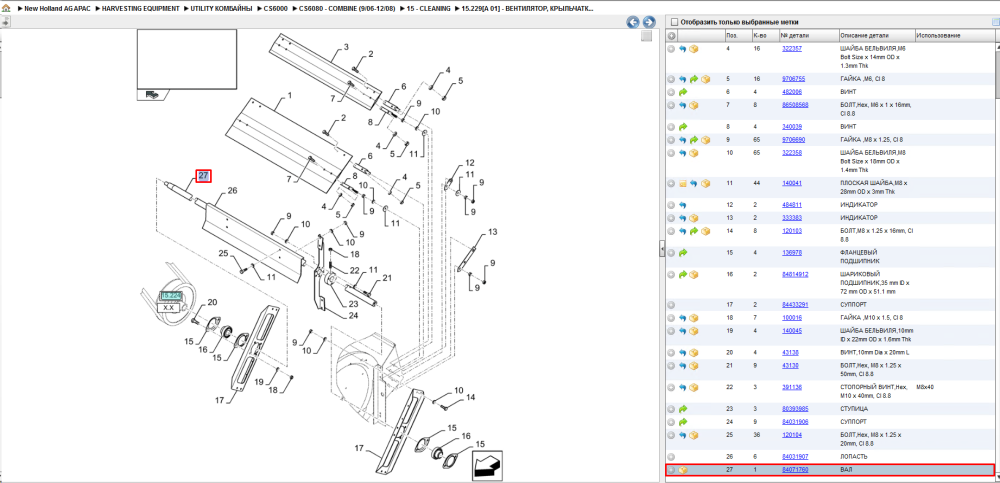Open part number link 84814912
Viewport: 1000px width, 483px height.
(x=795, y=274)
